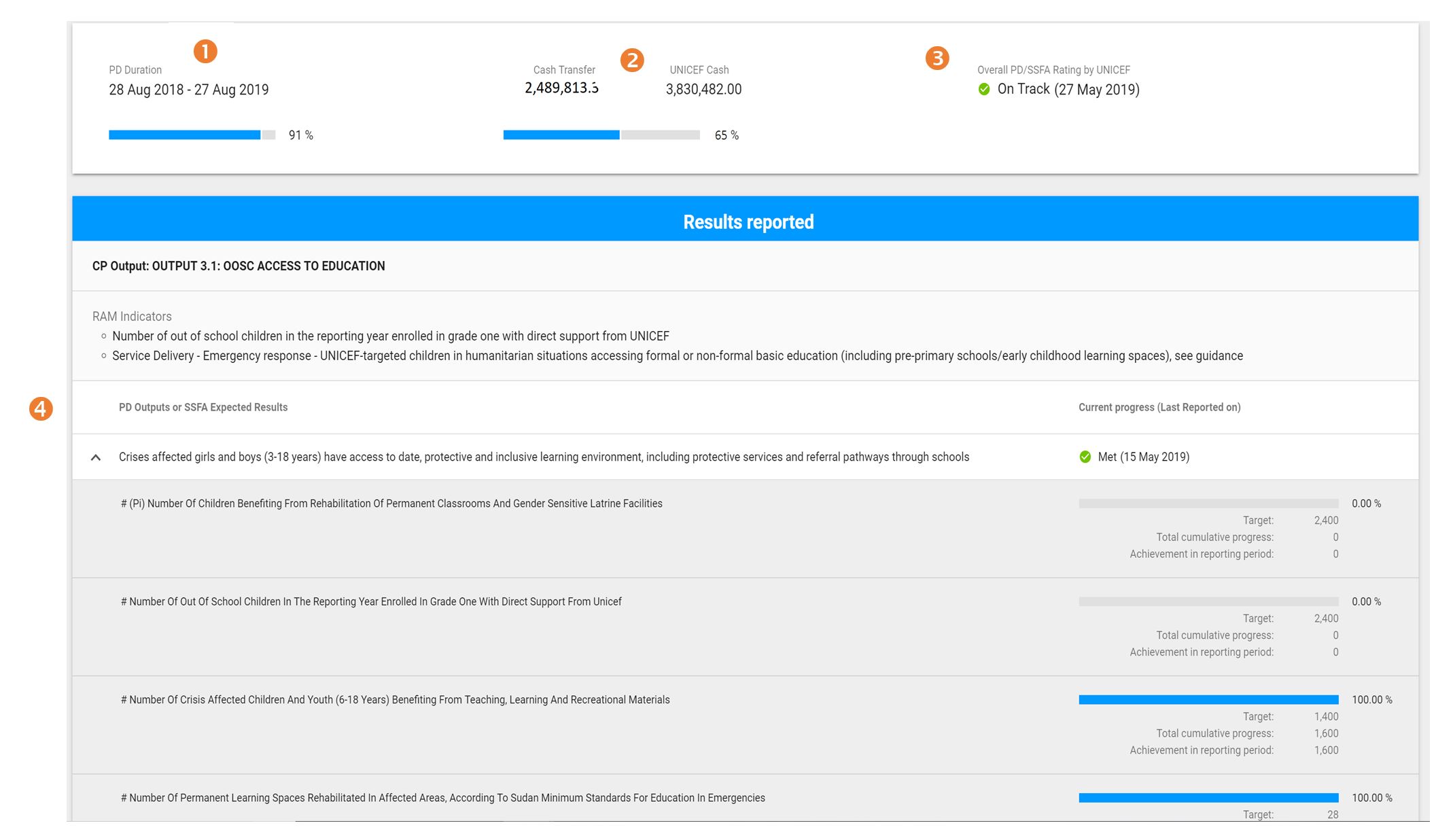Select the Permanent Learning Spaces Rehabilitated indicator
Viewport: 1436px width, 840px height.
coord(442,798)
